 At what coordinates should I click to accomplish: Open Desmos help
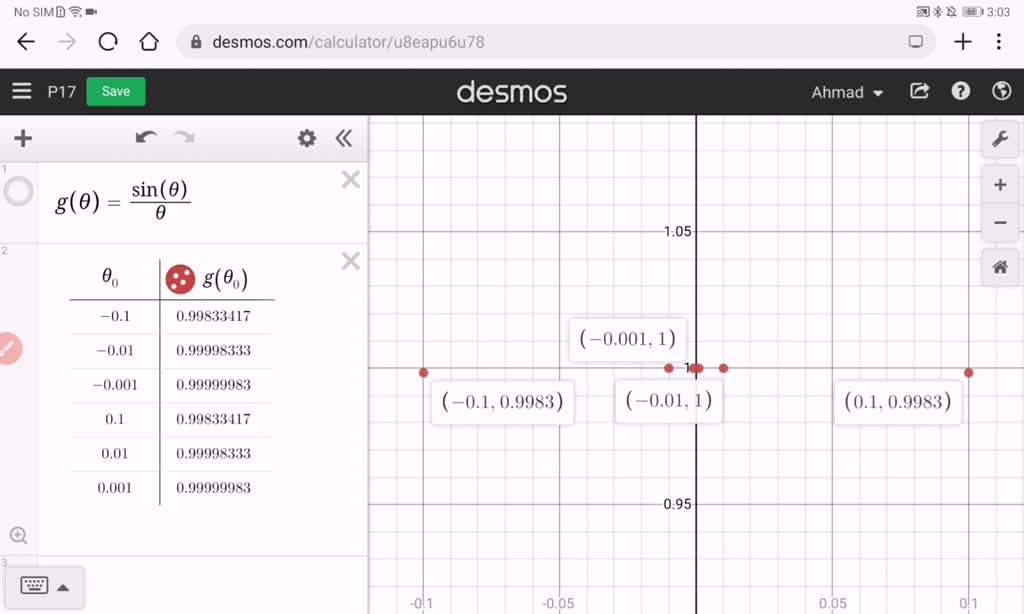(x=960, y=91)
